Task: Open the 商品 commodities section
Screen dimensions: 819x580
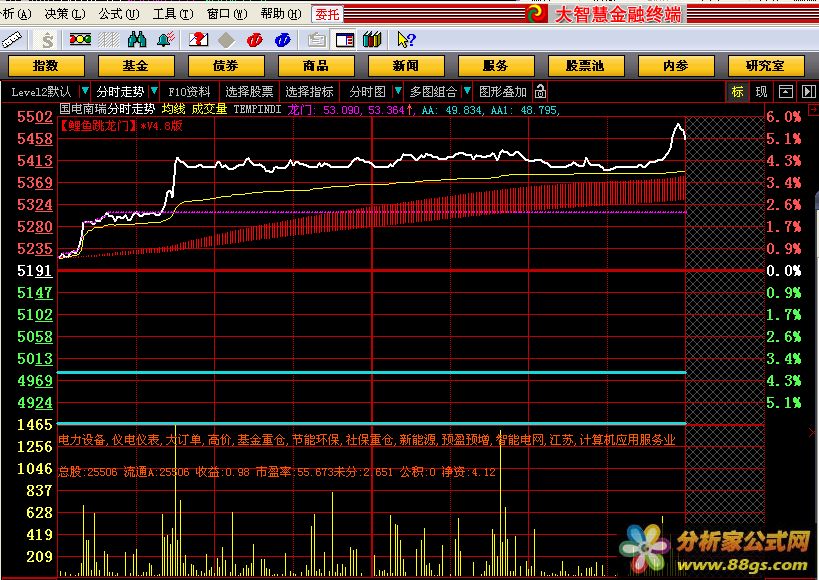Action: 316,66
